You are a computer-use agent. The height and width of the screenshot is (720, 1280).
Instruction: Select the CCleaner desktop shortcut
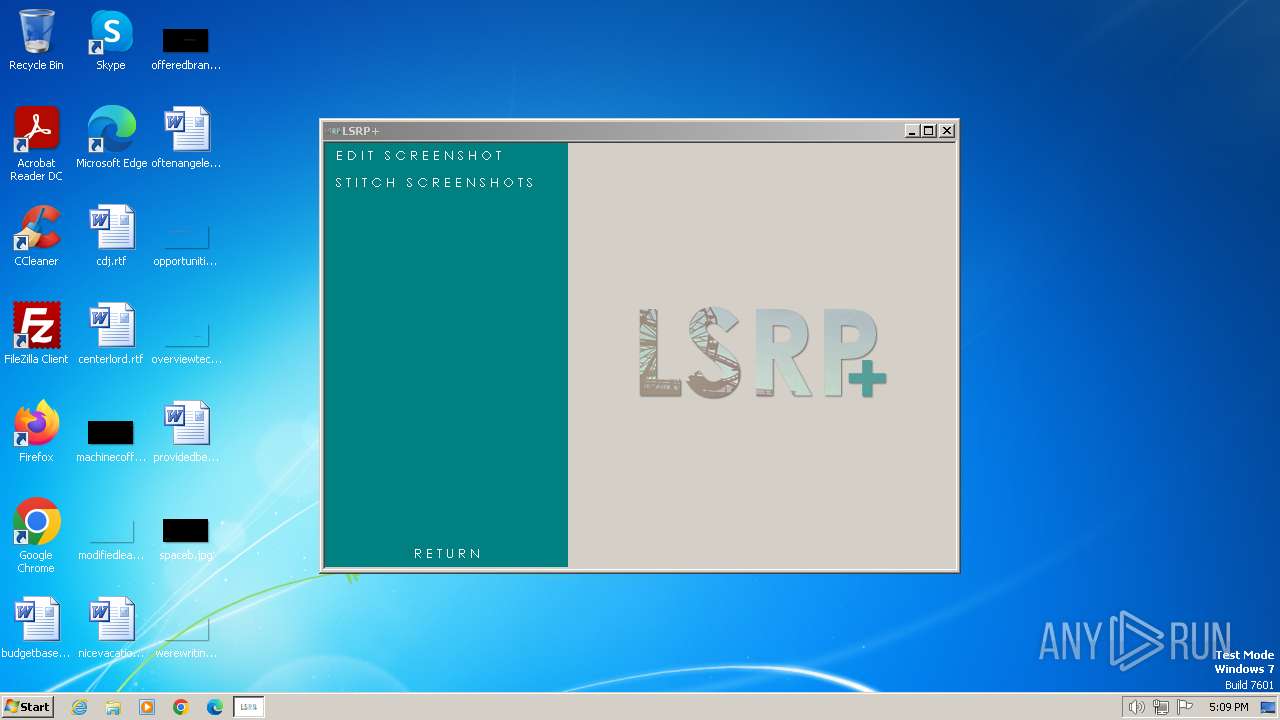coord(36,236)
